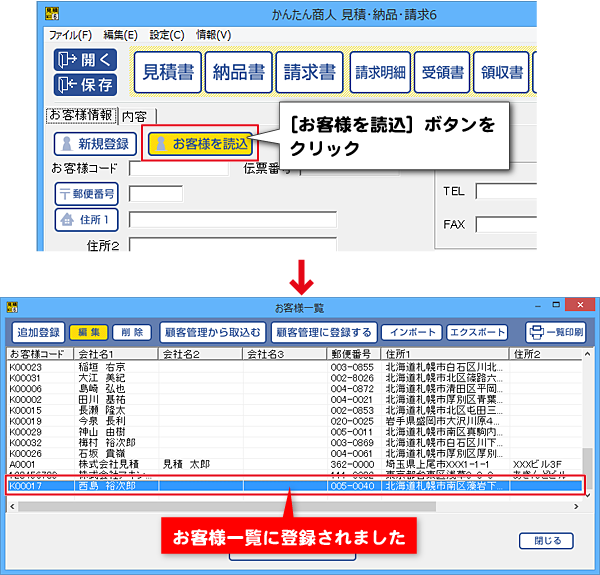Focus the 住所1 address input field
600x575 pixels.
click(x=233, y=220)
